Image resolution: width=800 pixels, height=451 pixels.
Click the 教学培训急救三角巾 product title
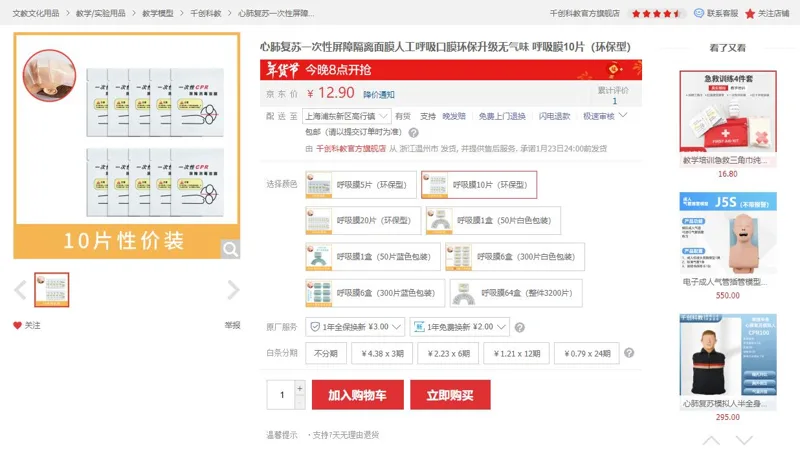pos(725,160)
